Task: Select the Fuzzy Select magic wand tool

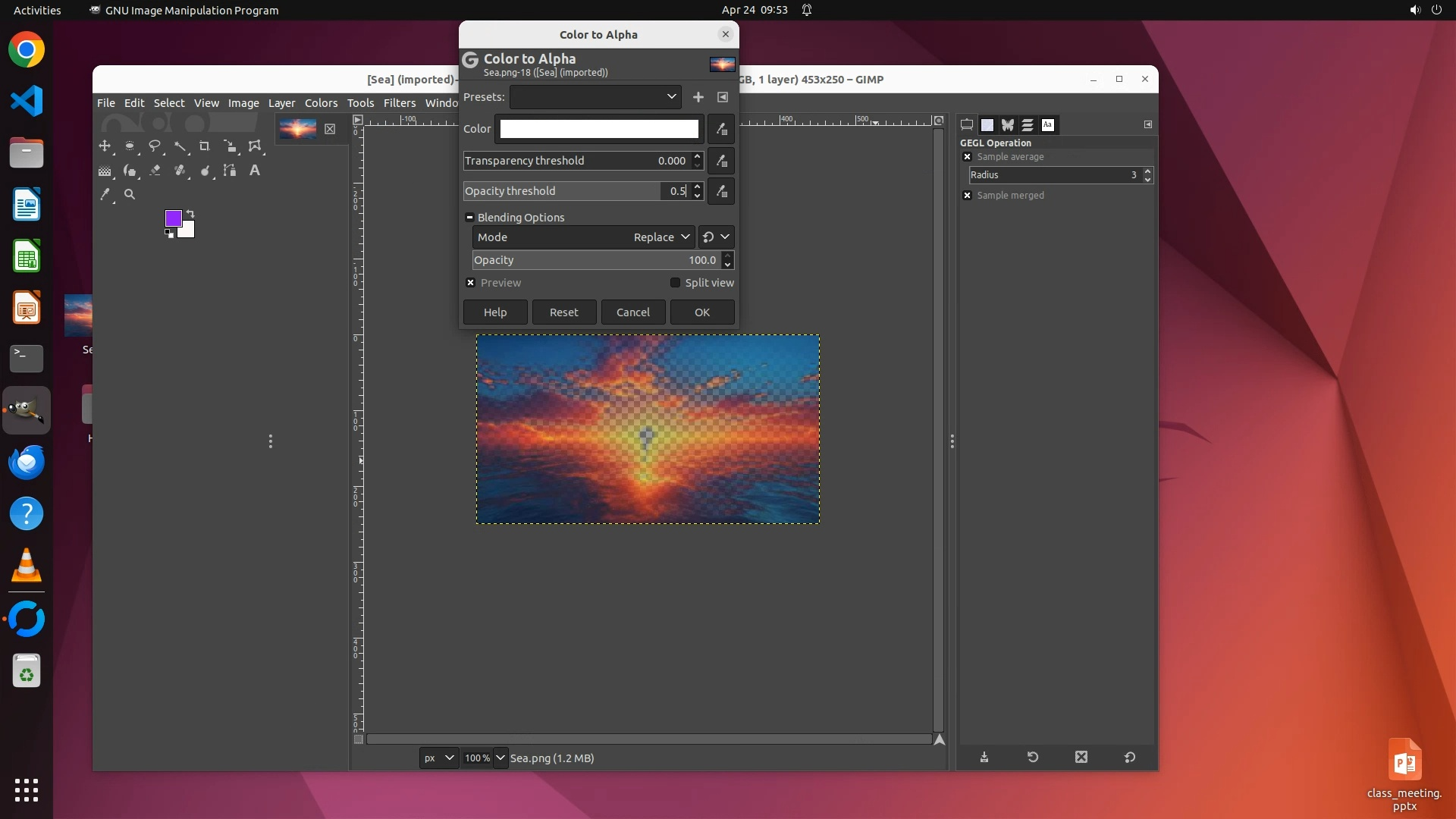Action: pos(180,146)
